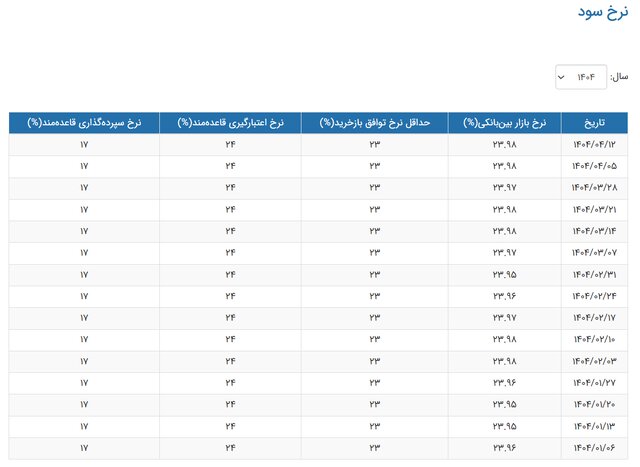Select the 'حداقل نرخ توافق بازخرید(%)' header

(375, 123)
